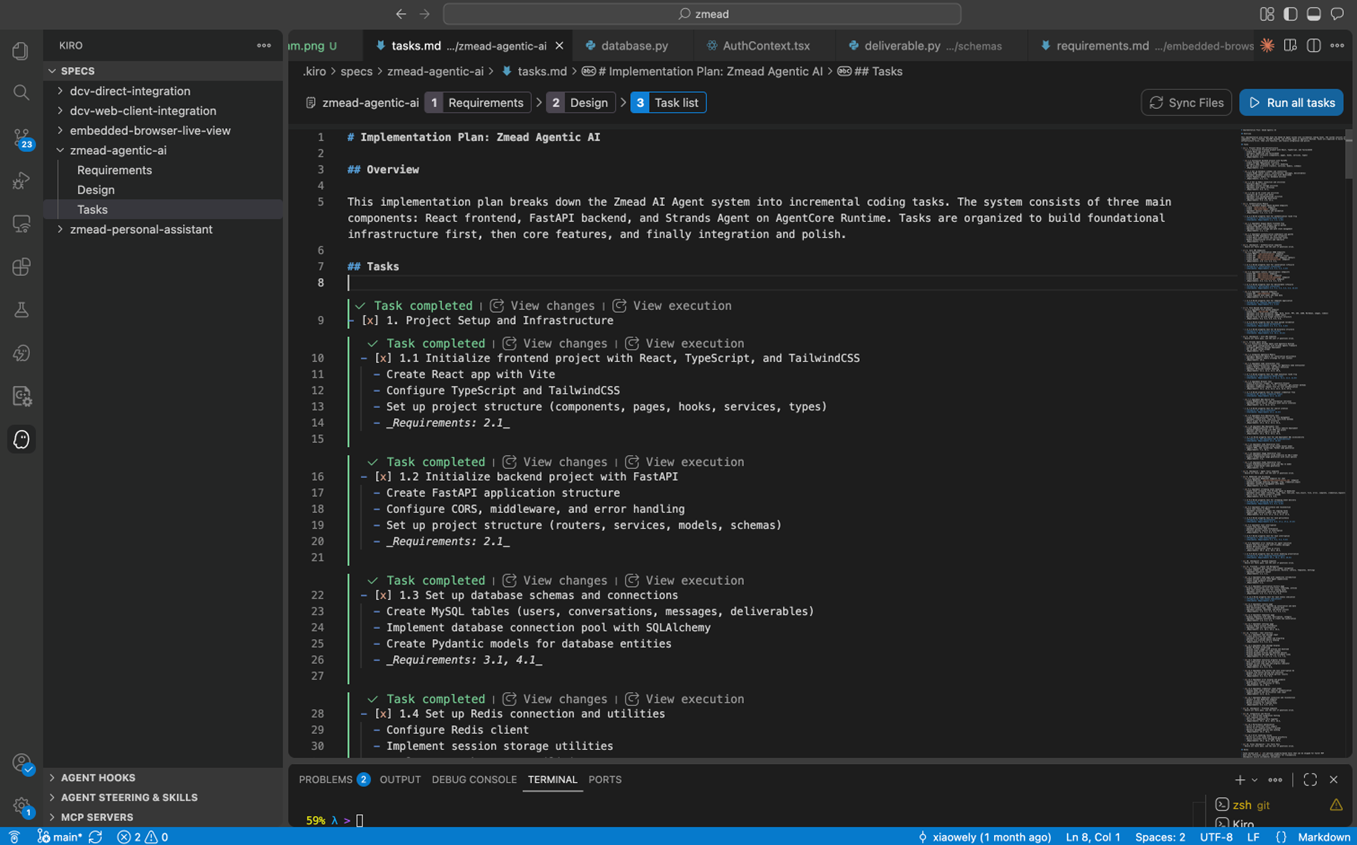Viewport: 1357px width, 845px height.
Task: Open the Manage settings gear icon
Action: [21, 806]
